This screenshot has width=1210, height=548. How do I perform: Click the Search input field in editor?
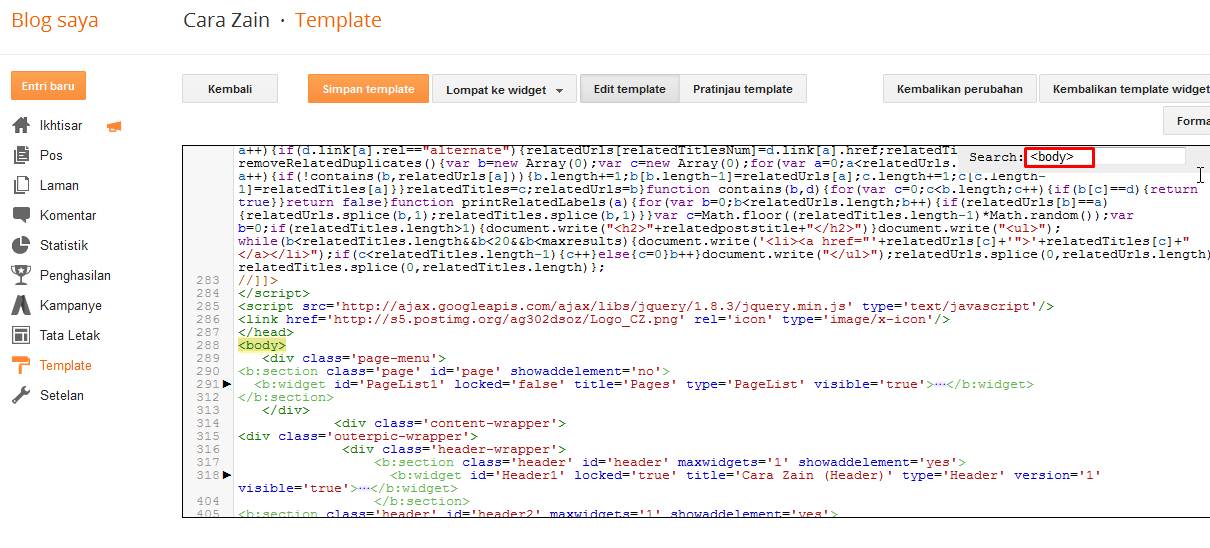[1105, 157]
